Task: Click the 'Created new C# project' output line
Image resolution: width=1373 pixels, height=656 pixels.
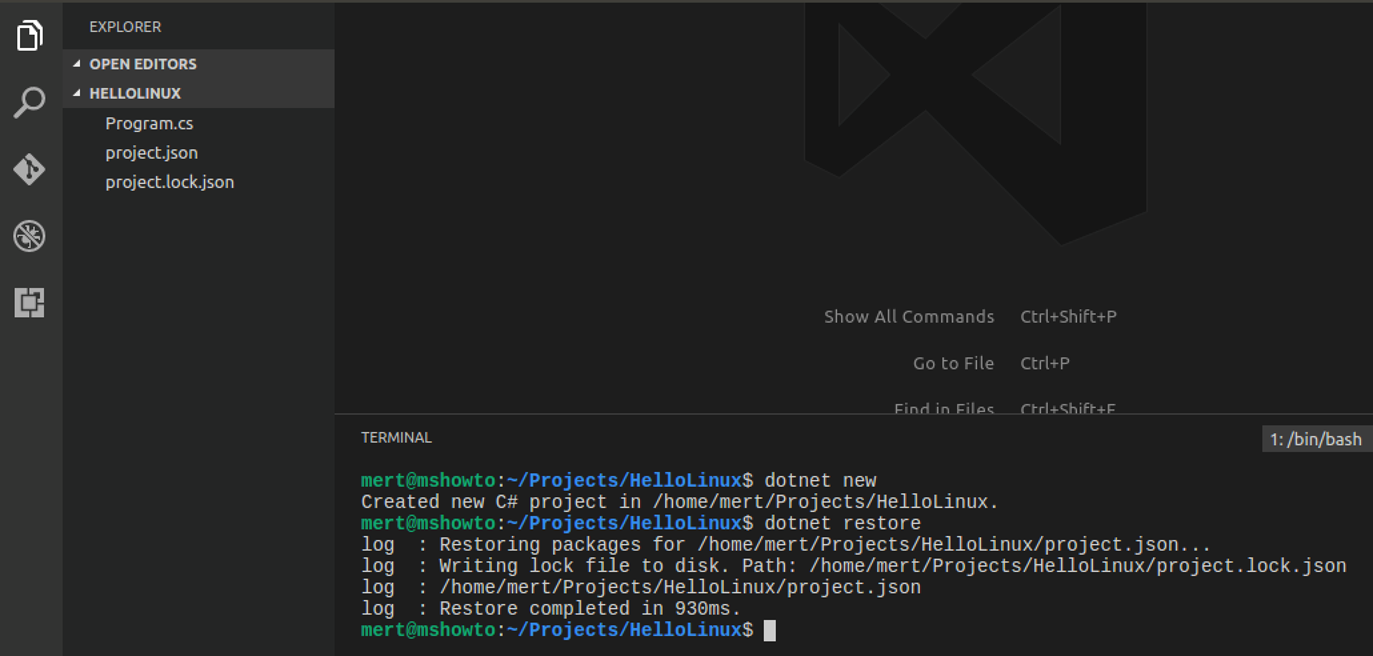Action: [x=680, y=502]
